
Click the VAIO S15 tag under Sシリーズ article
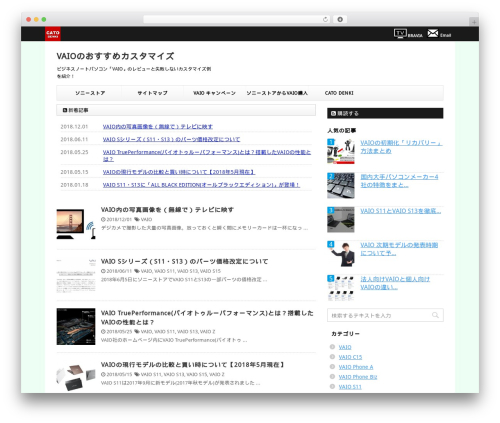210,271
